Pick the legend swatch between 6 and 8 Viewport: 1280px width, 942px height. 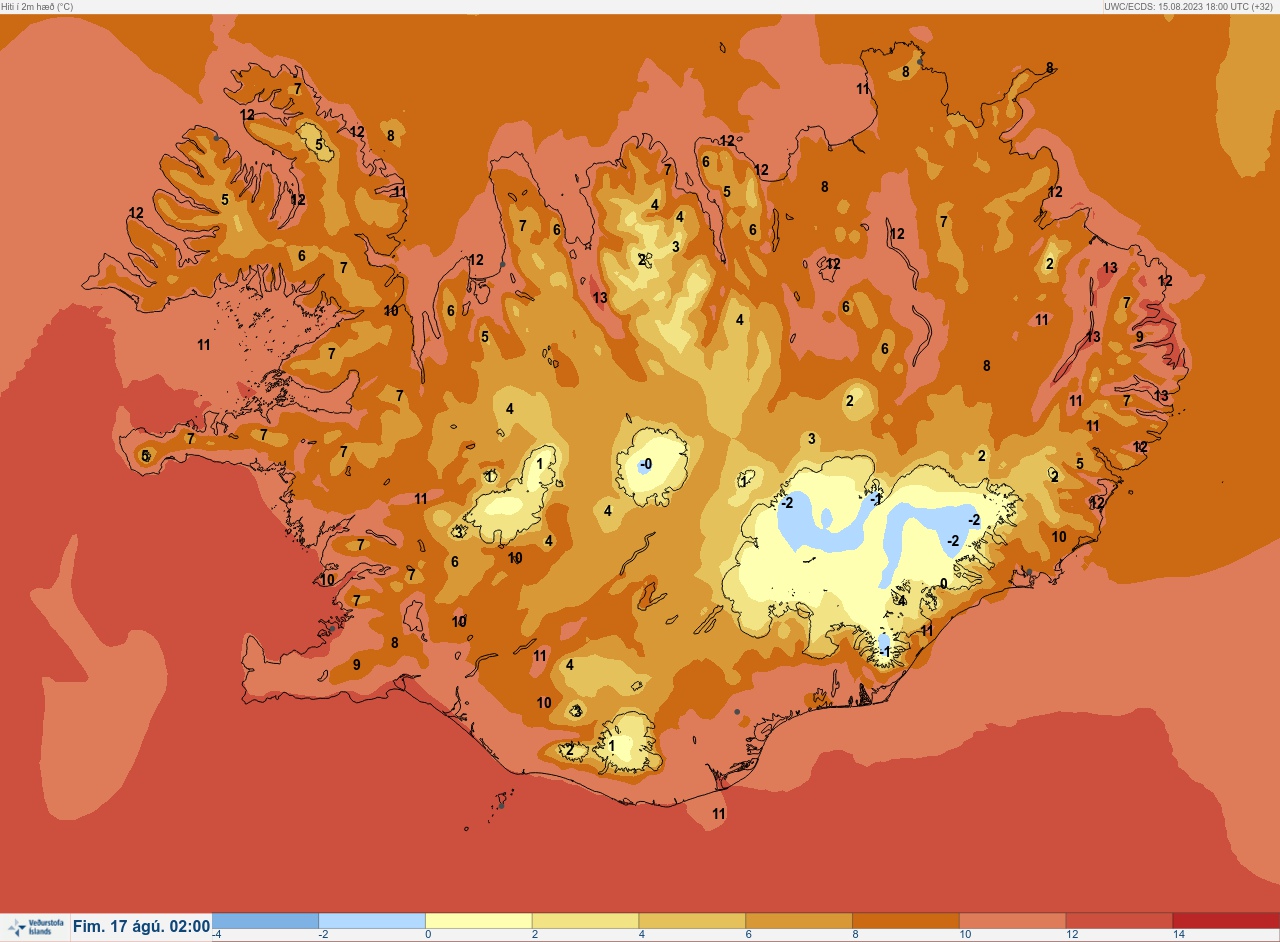click(x=799, y=921)
